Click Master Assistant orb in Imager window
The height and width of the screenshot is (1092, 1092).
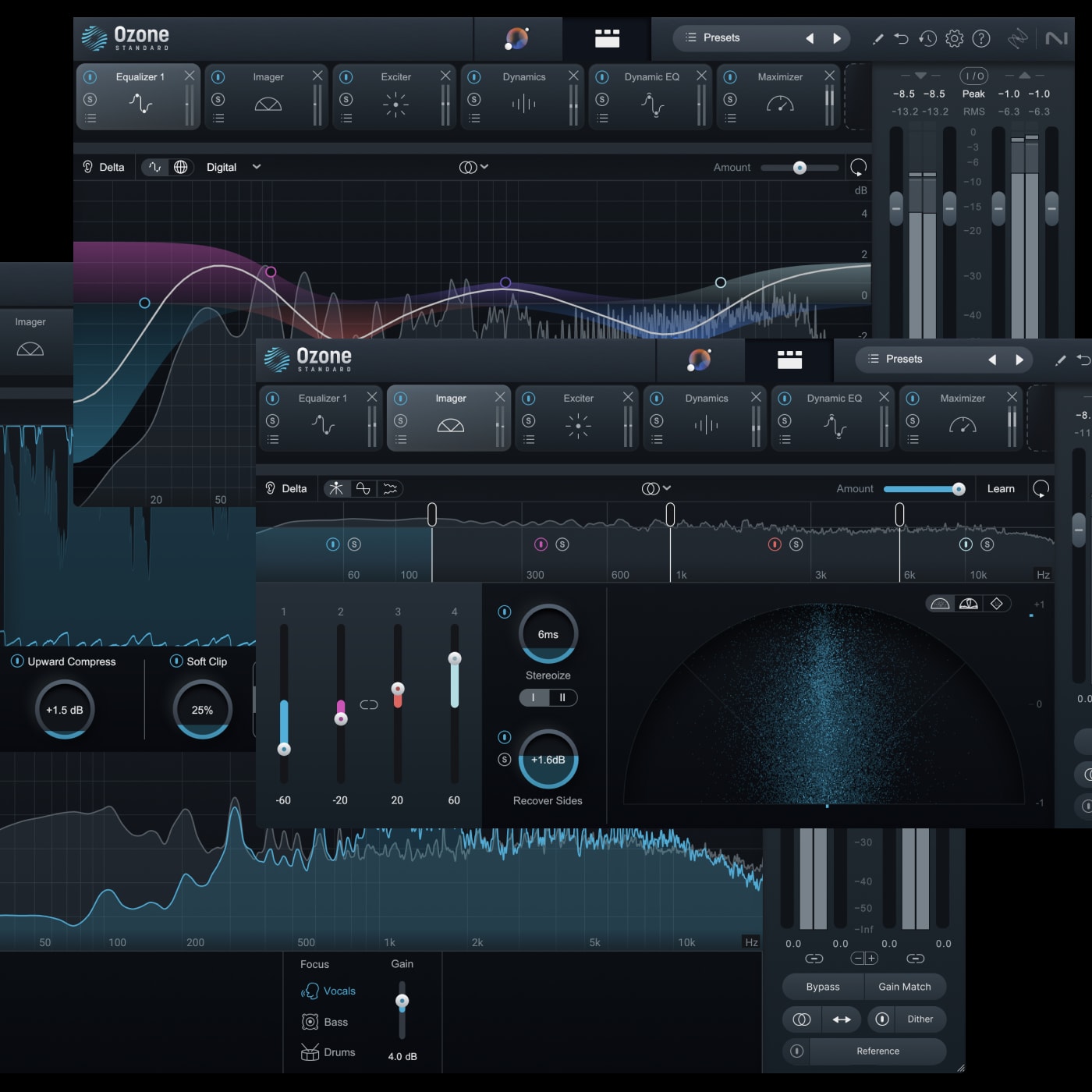tap(699, 360)
